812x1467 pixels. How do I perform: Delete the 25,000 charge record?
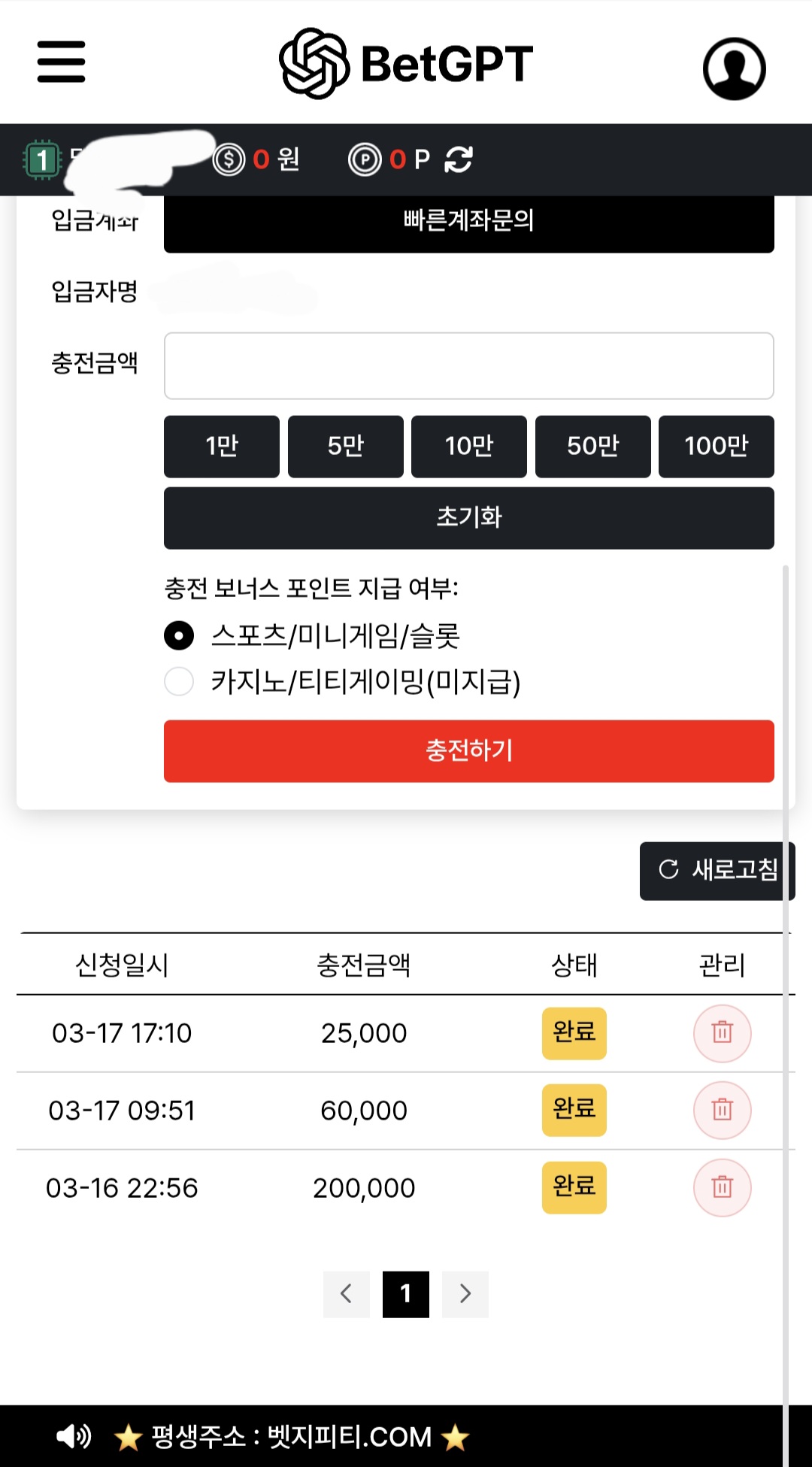point(722,1033)
